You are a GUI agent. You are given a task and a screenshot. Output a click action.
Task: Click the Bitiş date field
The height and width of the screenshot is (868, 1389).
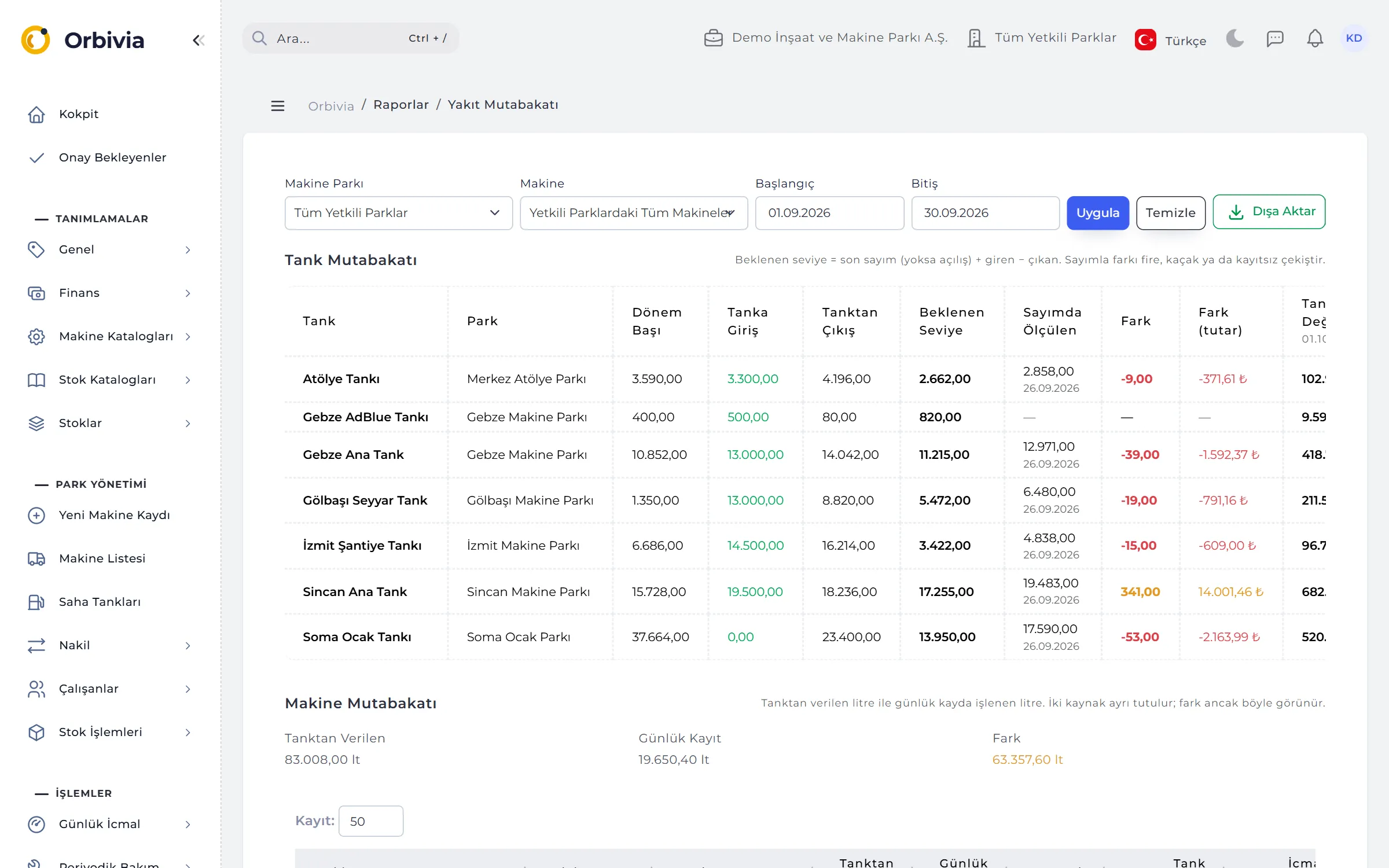coord(985,213)
